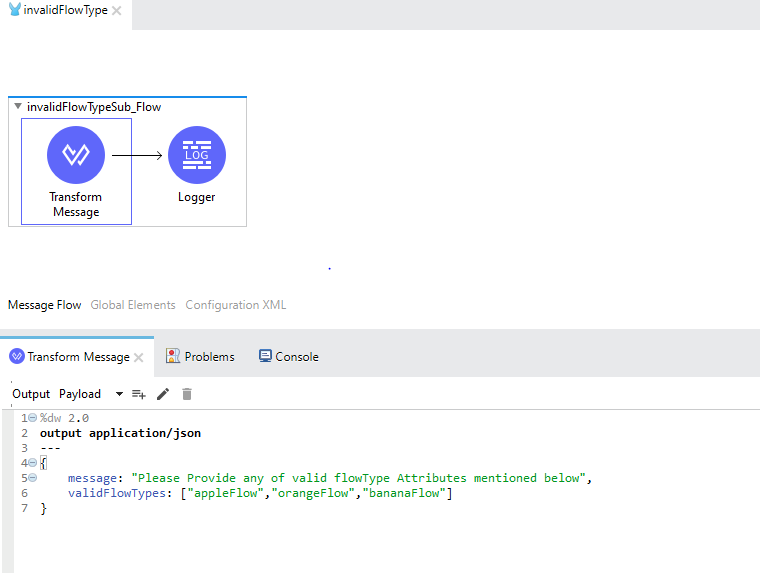
Task: Close the invalidFlowType editor tab
Action: coord(117,10)
